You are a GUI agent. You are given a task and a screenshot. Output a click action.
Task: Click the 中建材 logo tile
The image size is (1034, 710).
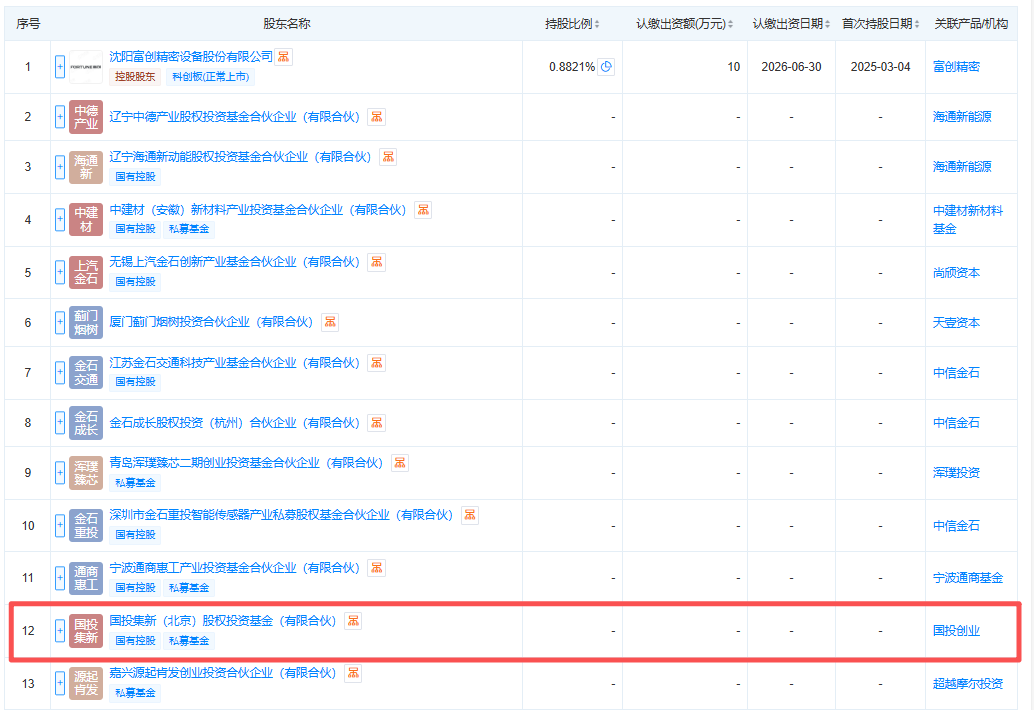[x=86, y=220]
